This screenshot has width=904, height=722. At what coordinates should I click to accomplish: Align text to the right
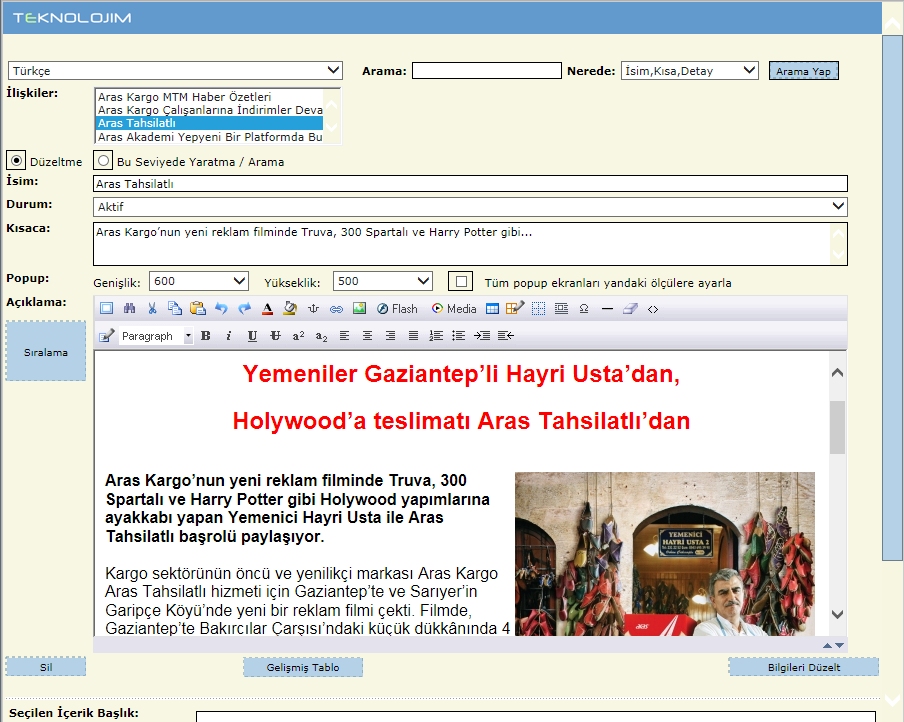pyautogui.click(x=390, y=336)
